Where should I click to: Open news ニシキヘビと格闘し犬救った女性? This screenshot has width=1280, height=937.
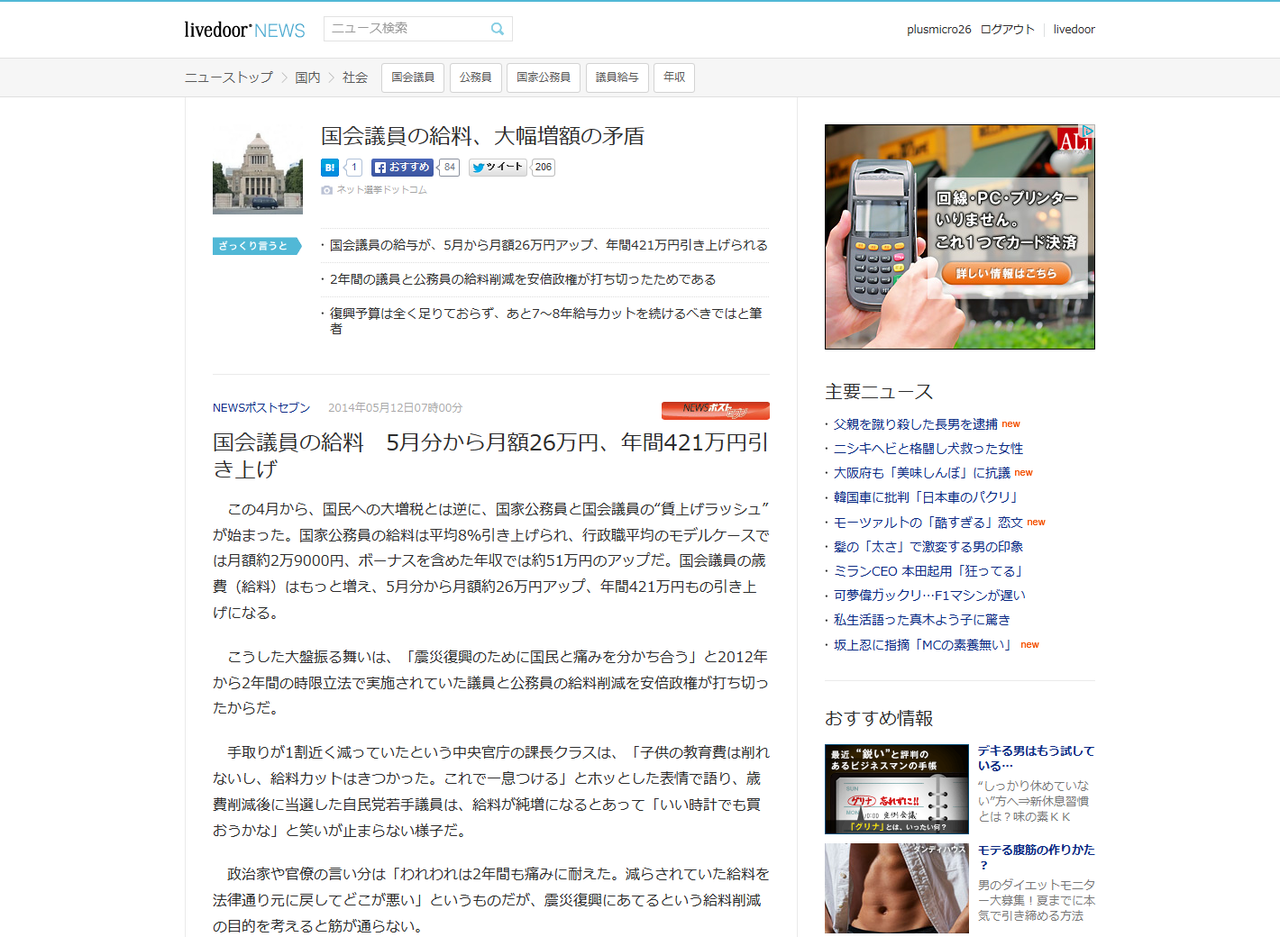point(928,449)
